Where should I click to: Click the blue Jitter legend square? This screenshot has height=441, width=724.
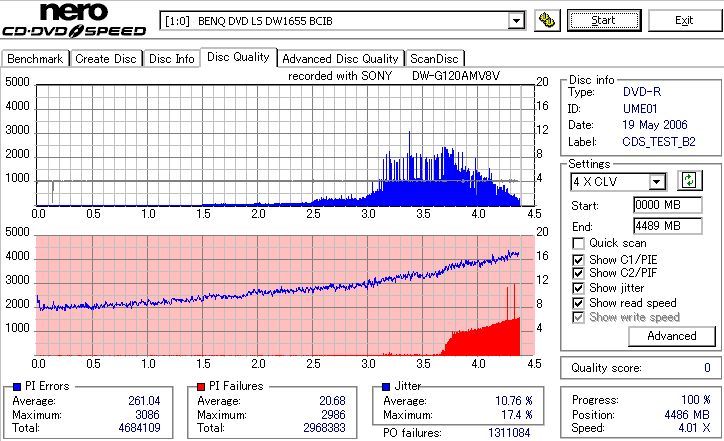[386, 387]
